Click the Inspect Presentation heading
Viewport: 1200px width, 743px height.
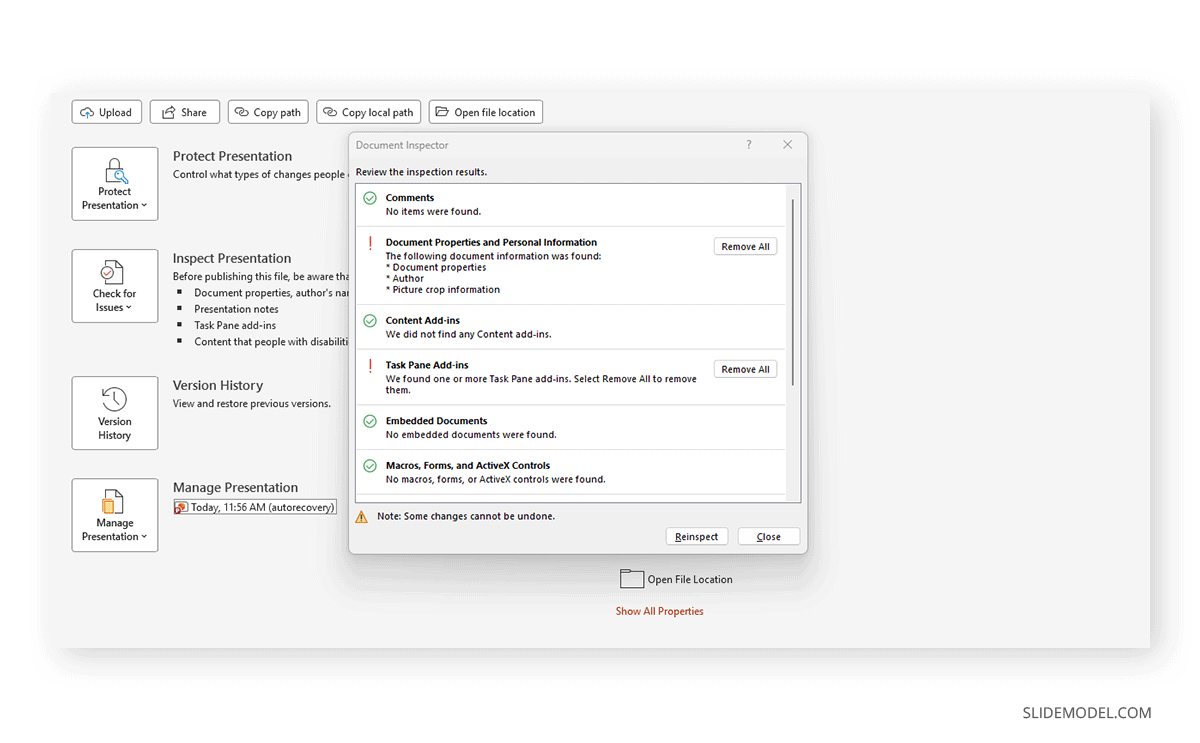pyautogui.click(x=232, y=258)
